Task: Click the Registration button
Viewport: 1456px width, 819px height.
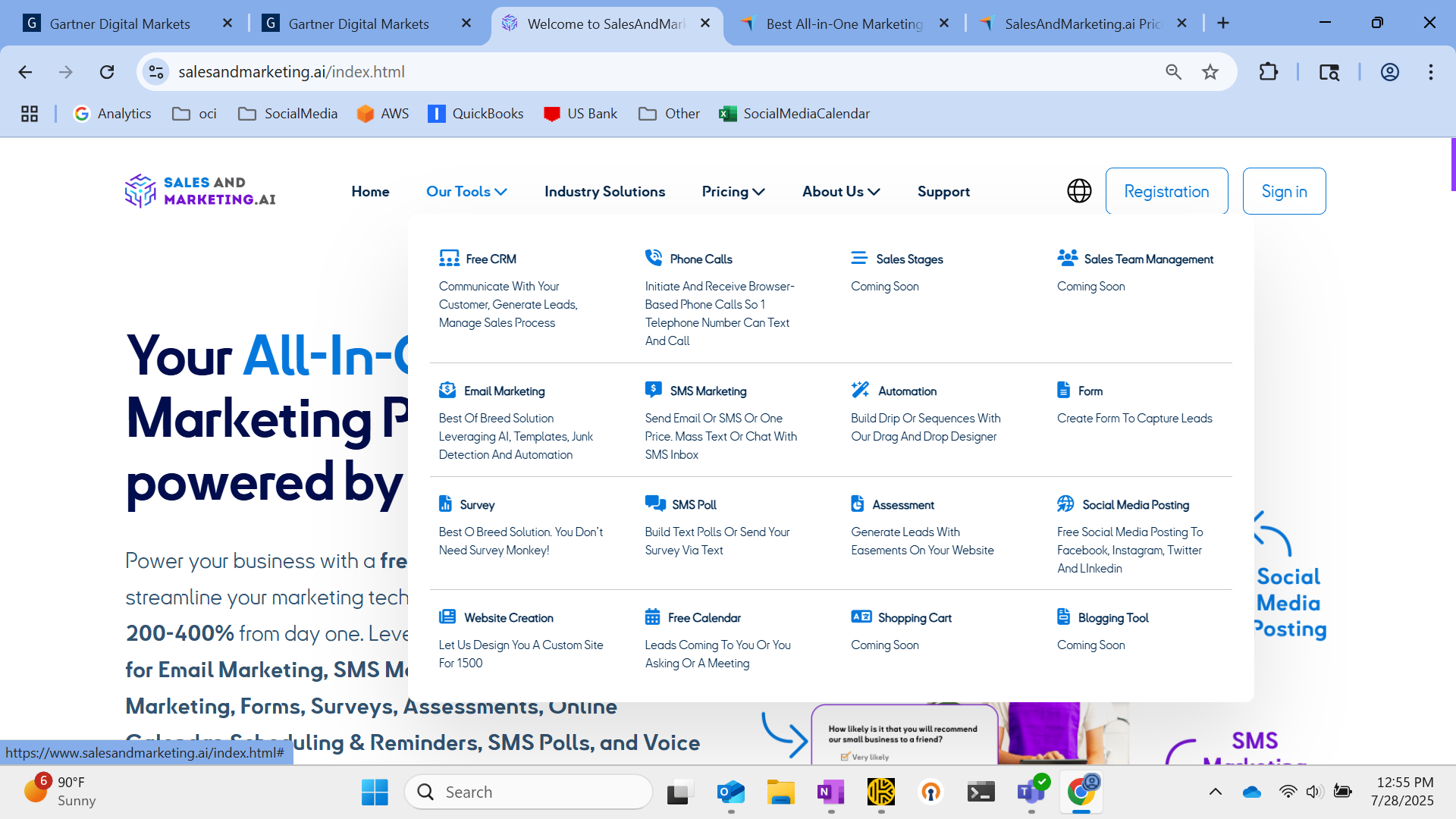Action: 1166,191
